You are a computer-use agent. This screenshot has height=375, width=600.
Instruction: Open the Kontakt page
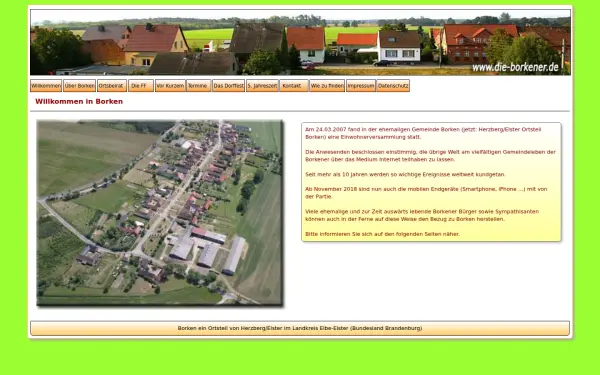tap(293, 86)
